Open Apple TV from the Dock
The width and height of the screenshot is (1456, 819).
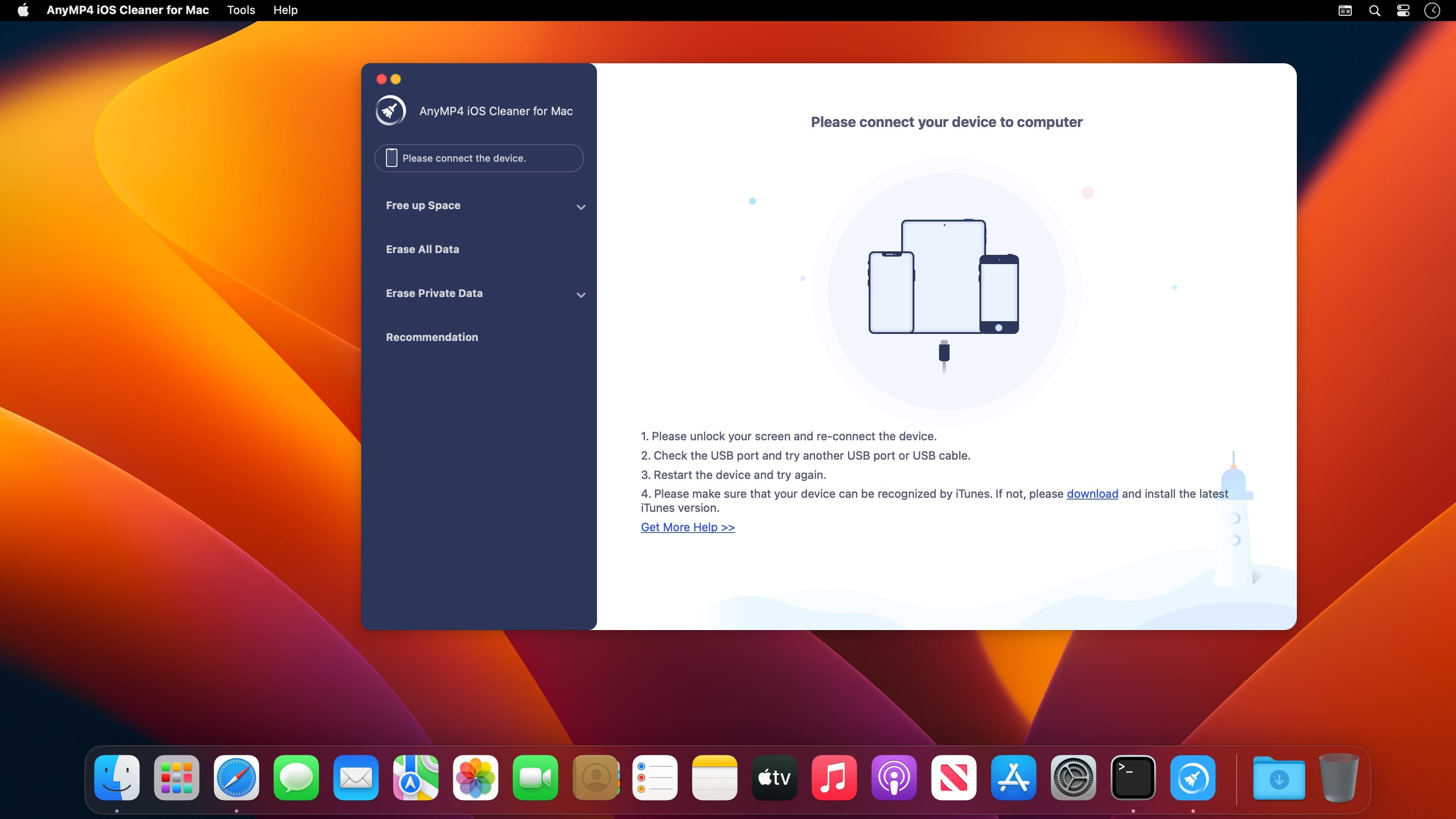click(774, 777)
